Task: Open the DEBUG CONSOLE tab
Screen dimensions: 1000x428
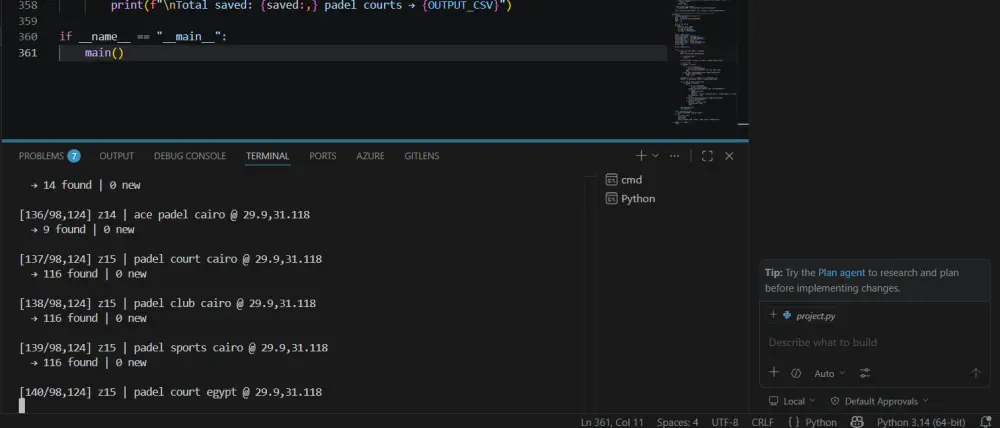Action: click(x=189, y=156)
